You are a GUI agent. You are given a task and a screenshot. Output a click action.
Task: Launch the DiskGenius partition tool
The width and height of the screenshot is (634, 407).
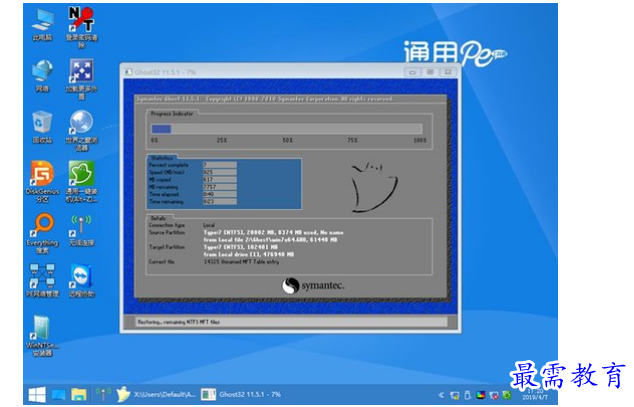(42, 181)
